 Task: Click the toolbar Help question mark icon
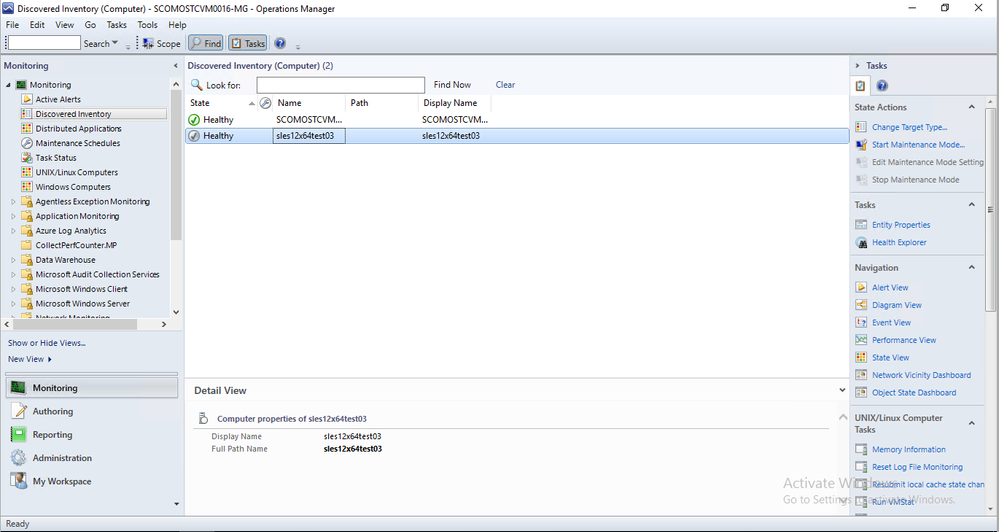click(x=280, y=43)
